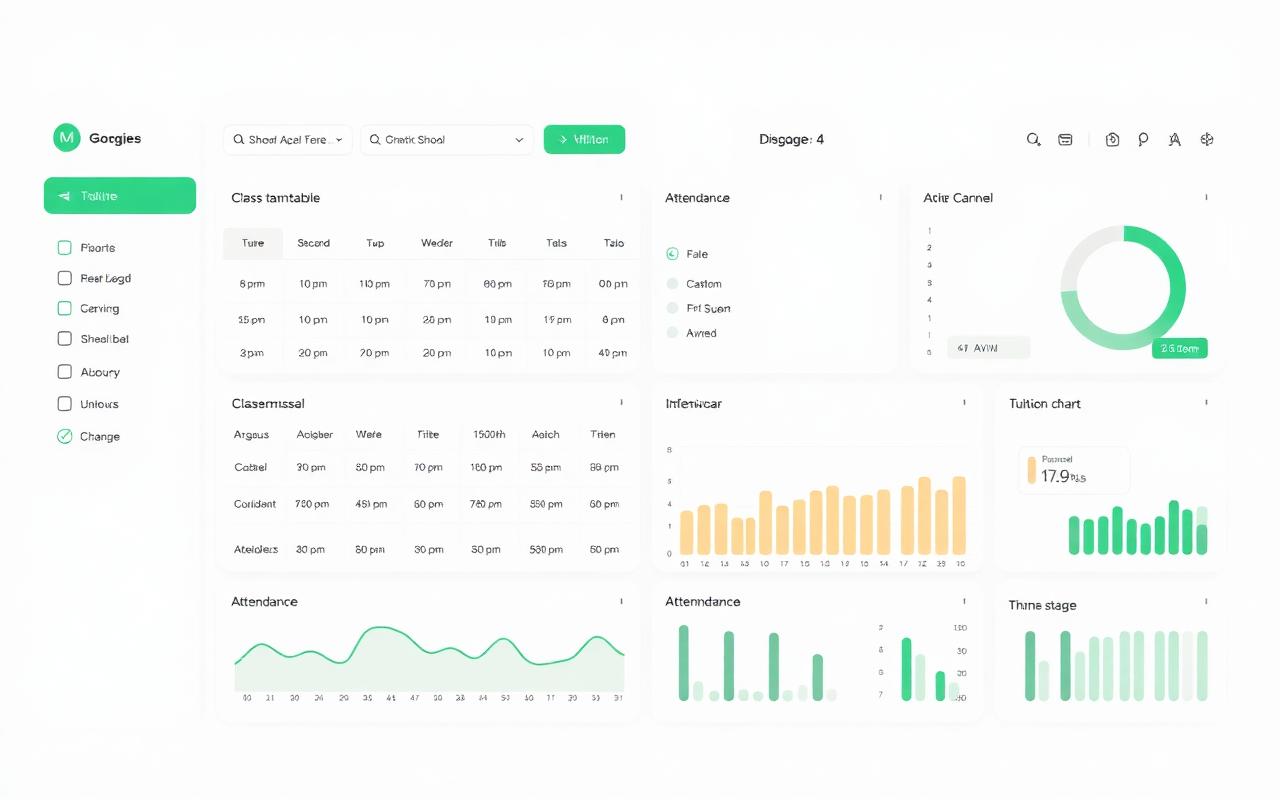Click the Ateiders row label
1280x800 pixels.
click(x=256, y=549)
